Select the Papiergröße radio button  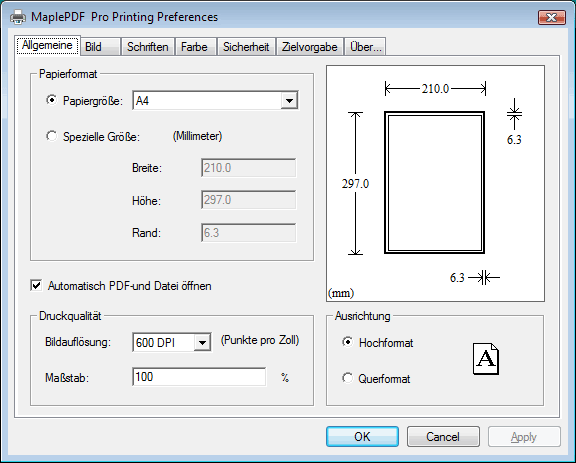[x=51, y=100]
